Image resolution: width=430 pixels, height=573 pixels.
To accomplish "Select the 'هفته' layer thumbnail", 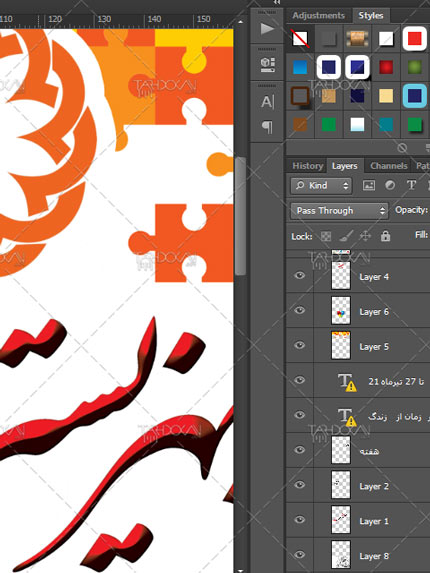I will coord(340,450).
